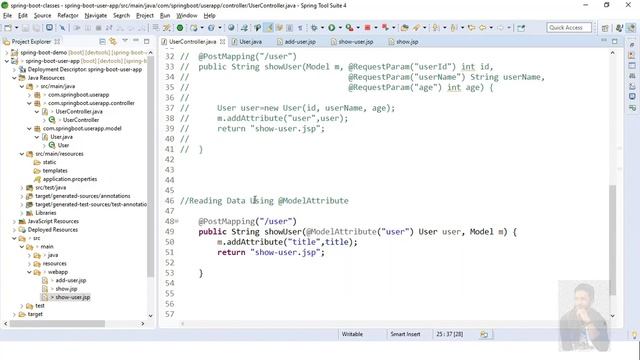Viewport: 640px width, 360px height.
Task: Collapse the spring-boot-user-app project
Action: pos(7,61)
